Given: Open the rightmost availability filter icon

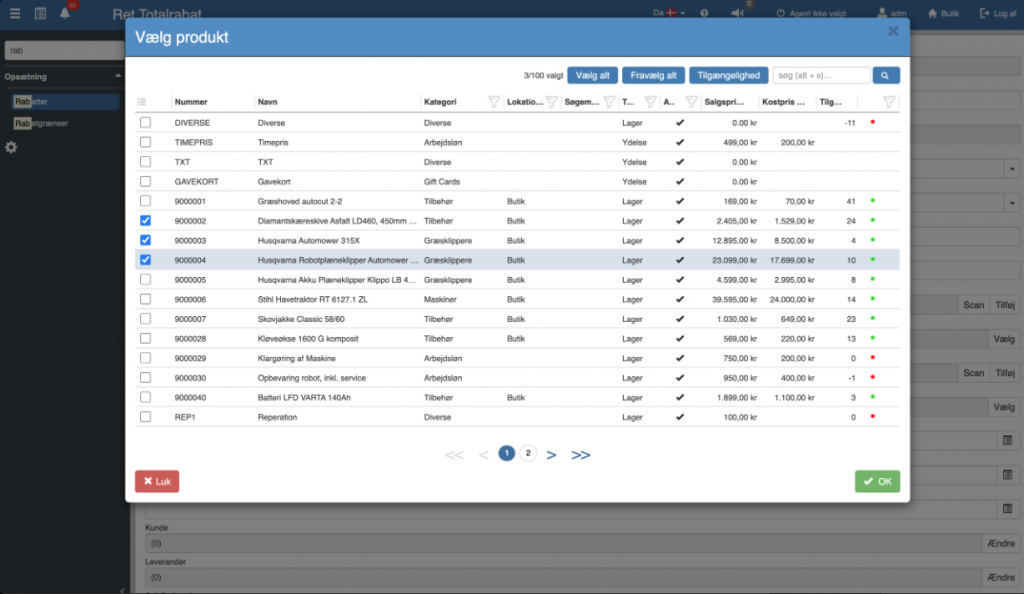Looking at the screenshot, I should pos(888,102).
